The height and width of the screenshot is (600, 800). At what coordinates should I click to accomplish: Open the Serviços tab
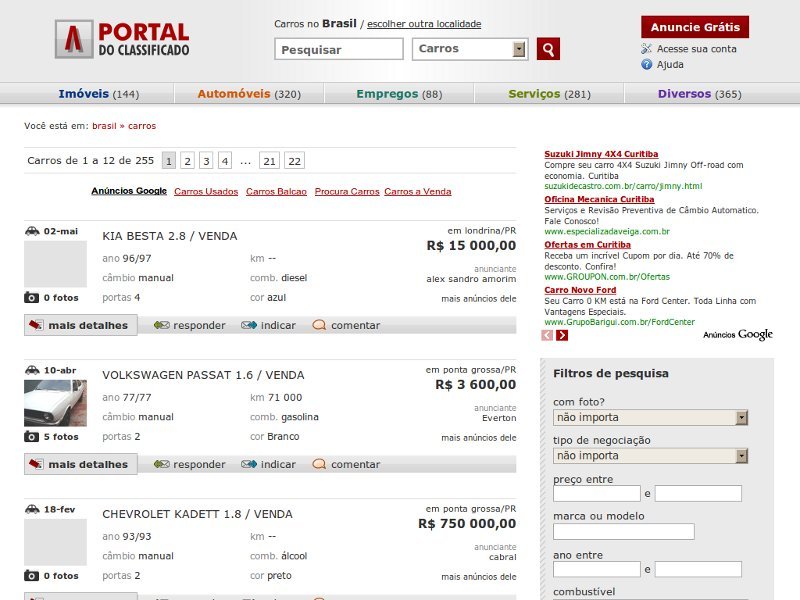[x=549, y=94]
